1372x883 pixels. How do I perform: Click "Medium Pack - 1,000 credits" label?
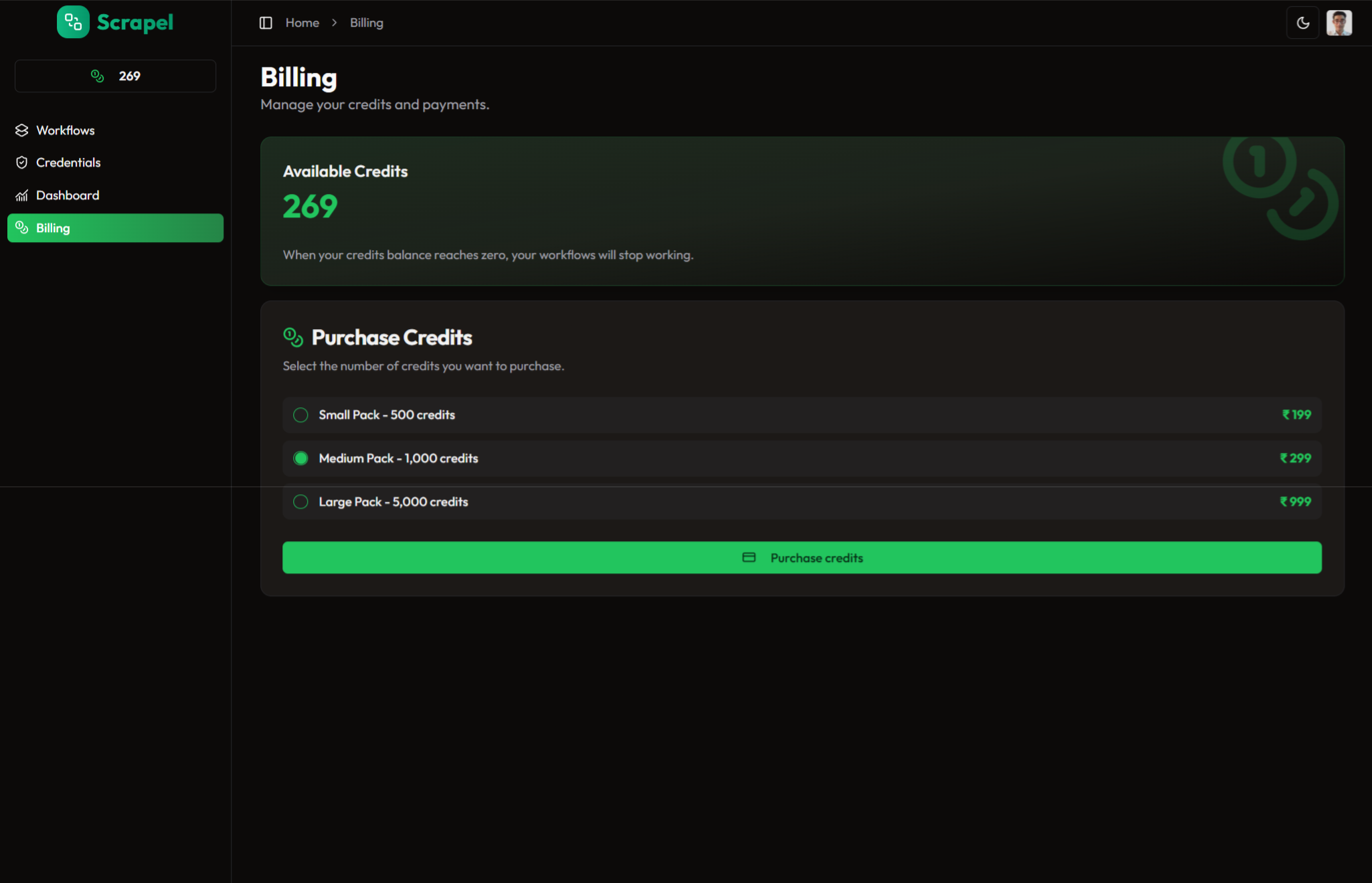point(398,458)
